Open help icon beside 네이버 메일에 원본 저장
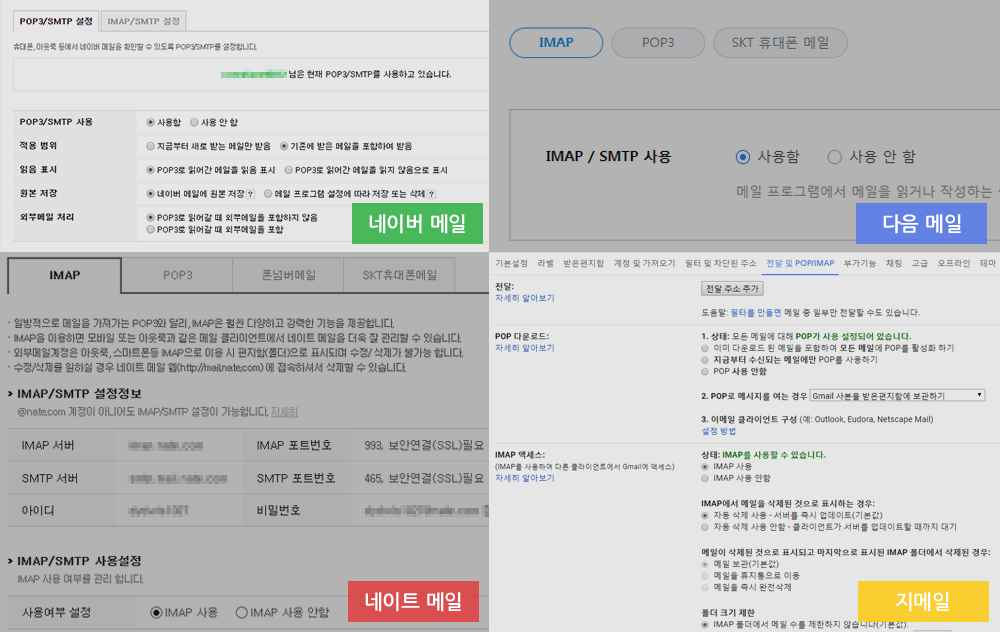 tap(251, 194)
